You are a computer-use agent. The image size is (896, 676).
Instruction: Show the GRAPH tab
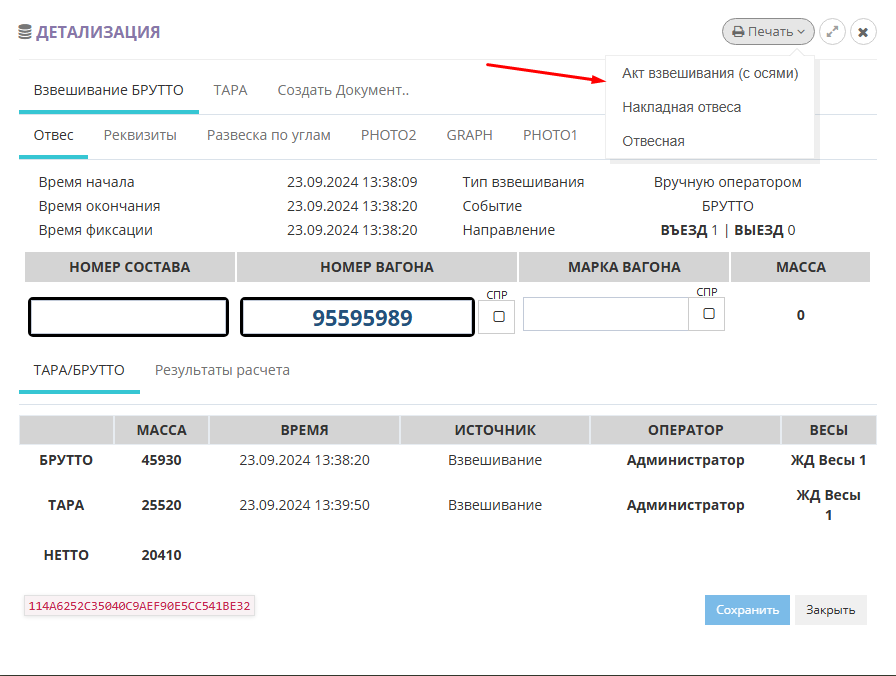[469, 135]
